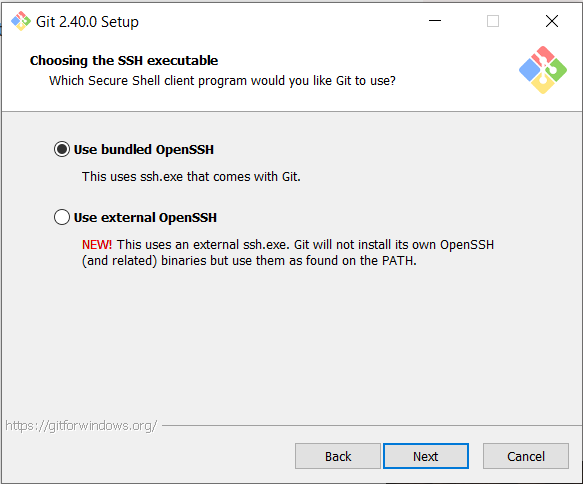Click the red NEW! label
This screenshot has height=484, width=583.
coord(97,245)
